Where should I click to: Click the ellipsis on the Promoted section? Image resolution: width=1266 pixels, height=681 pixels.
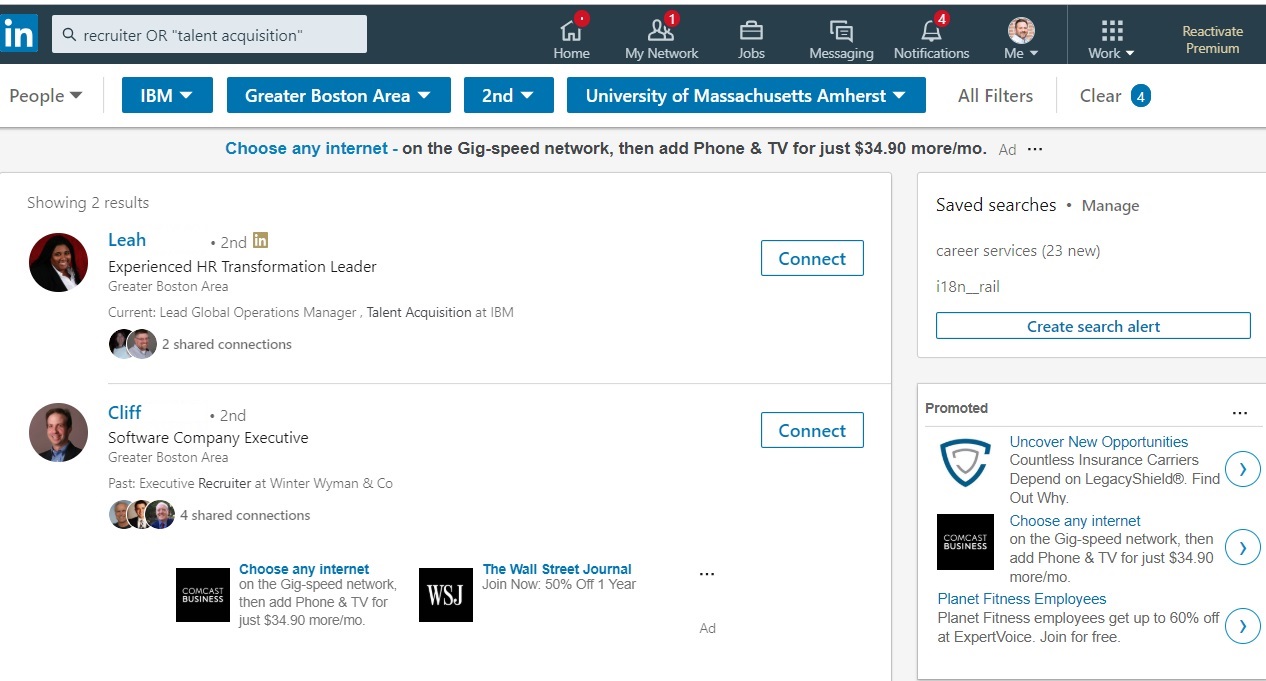1240,412
